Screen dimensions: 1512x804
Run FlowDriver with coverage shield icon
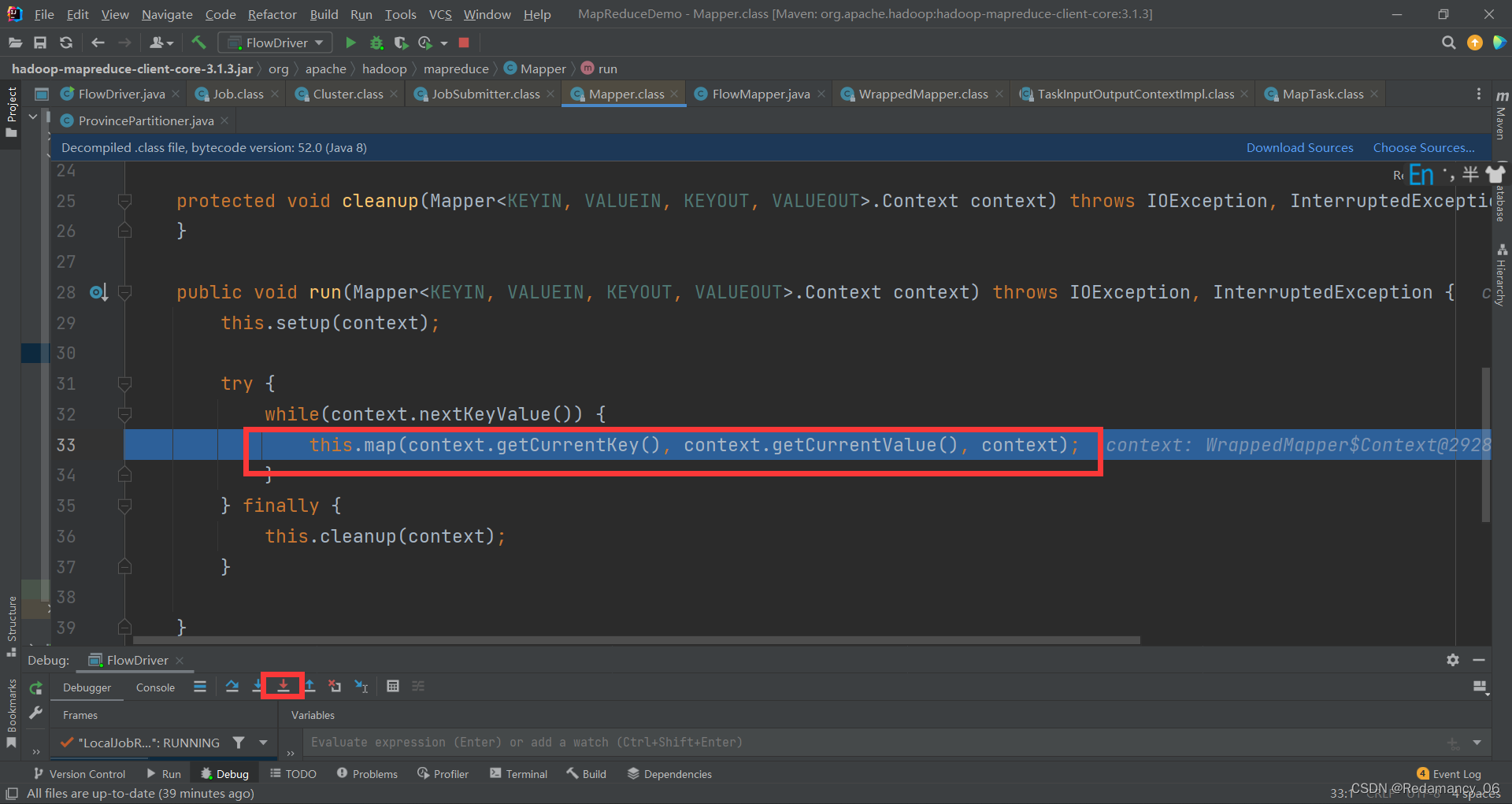click(x=401, y=43)
